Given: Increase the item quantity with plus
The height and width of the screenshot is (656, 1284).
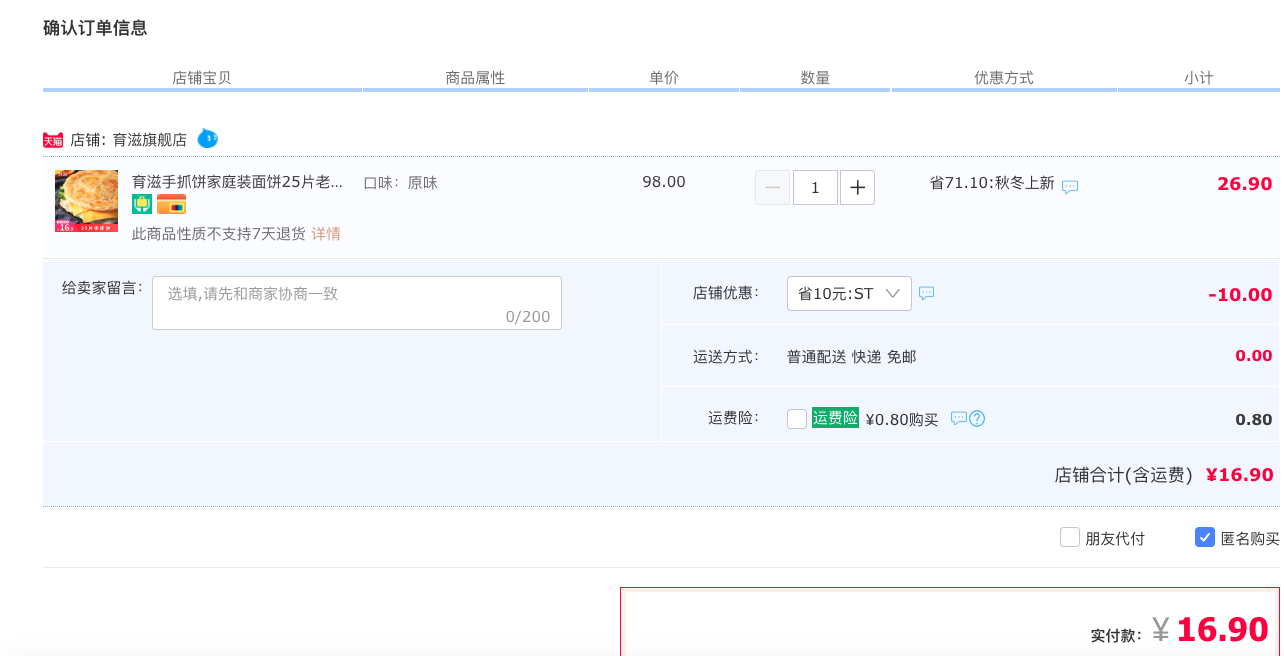Looking at the screenshot, I should (x=857, y=187).
